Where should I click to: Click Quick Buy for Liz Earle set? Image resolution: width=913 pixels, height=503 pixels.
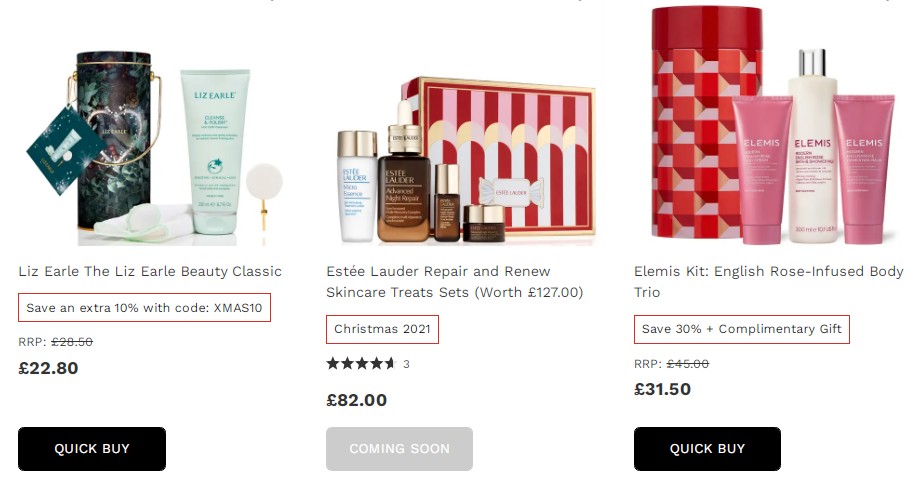[92, 449]
